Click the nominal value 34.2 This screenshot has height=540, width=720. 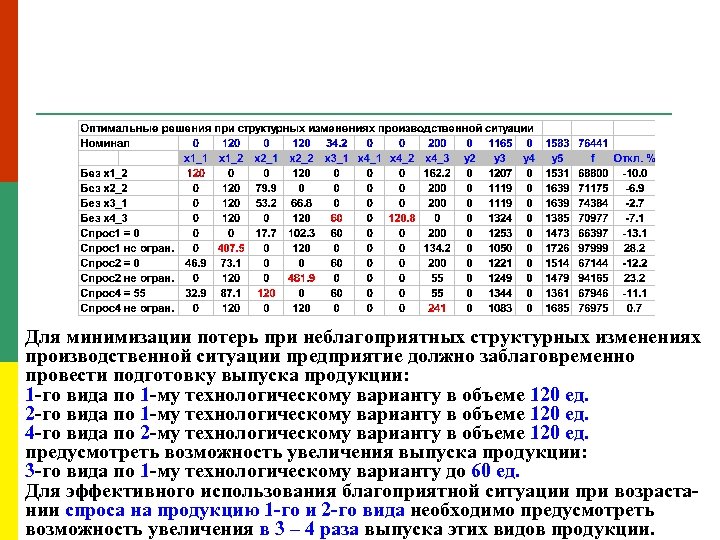336,143
